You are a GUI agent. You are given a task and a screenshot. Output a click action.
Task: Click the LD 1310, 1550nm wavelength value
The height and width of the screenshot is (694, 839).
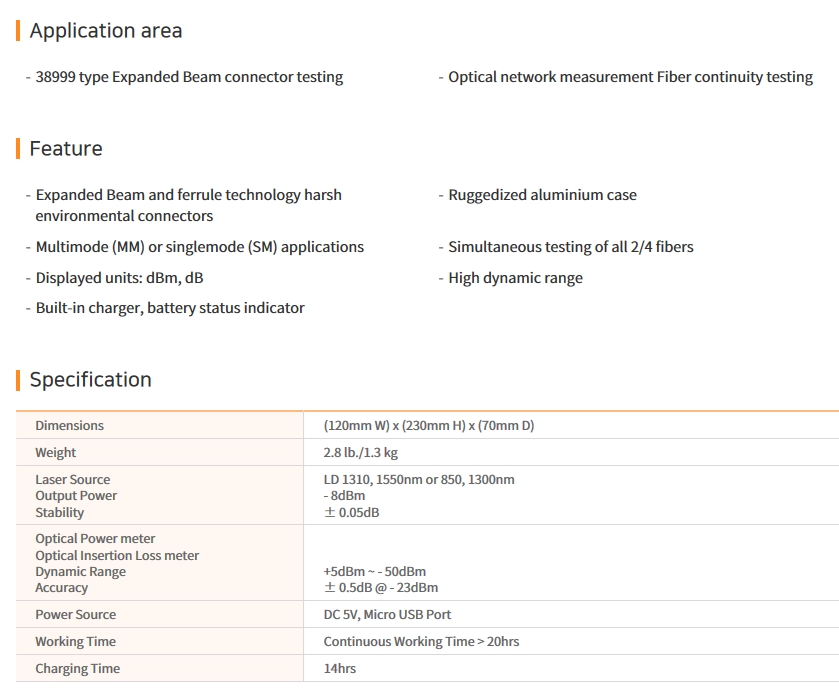coord(419,480)
